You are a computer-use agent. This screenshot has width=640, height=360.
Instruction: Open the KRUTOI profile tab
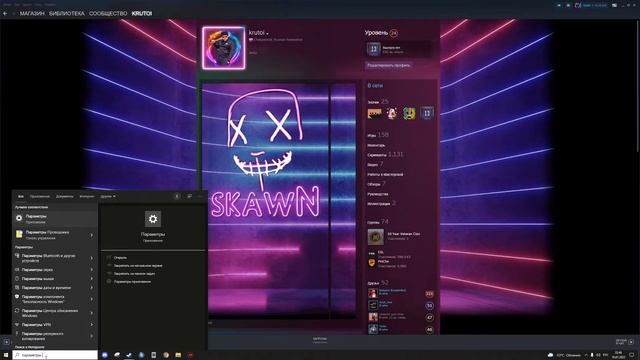(142, 13)
